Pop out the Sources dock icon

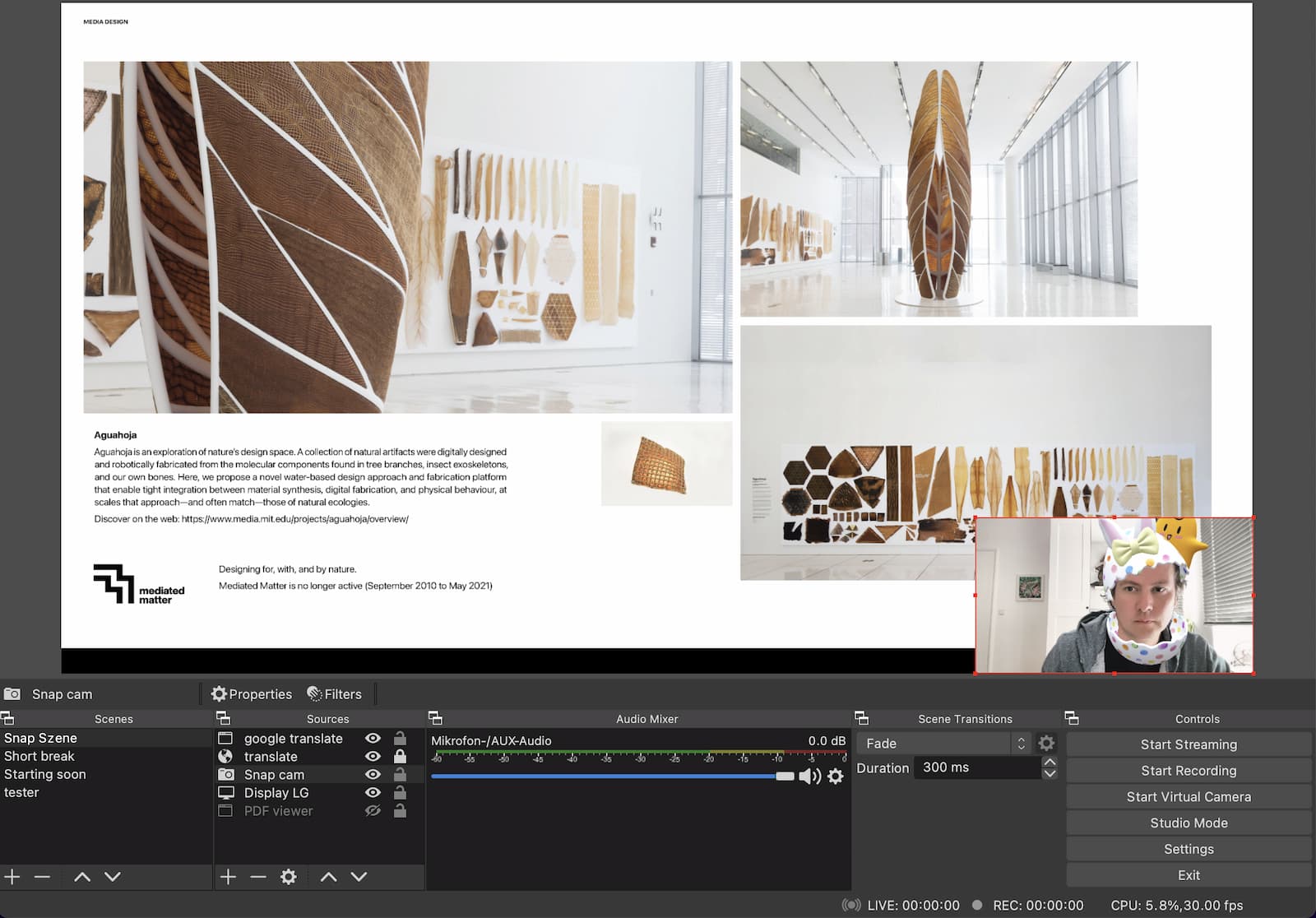point(223,718)
